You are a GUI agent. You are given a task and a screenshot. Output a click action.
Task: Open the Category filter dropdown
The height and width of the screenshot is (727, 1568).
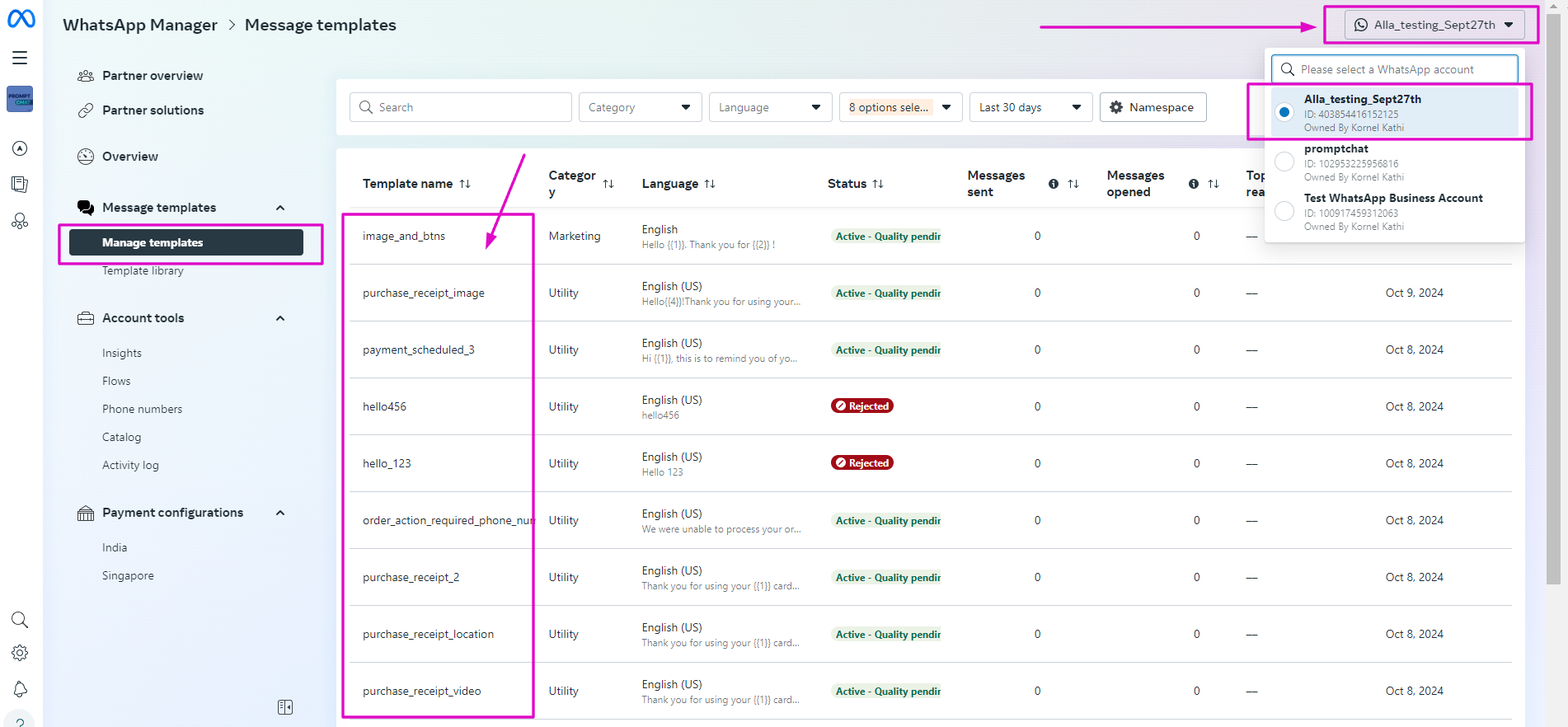click(x=640, y=107)
